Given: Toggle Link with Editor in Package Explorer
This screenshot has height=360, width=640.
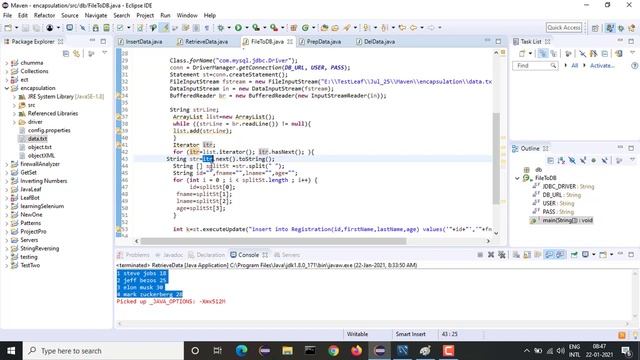Looking at the screenshot, I should [x=76, y=53].
